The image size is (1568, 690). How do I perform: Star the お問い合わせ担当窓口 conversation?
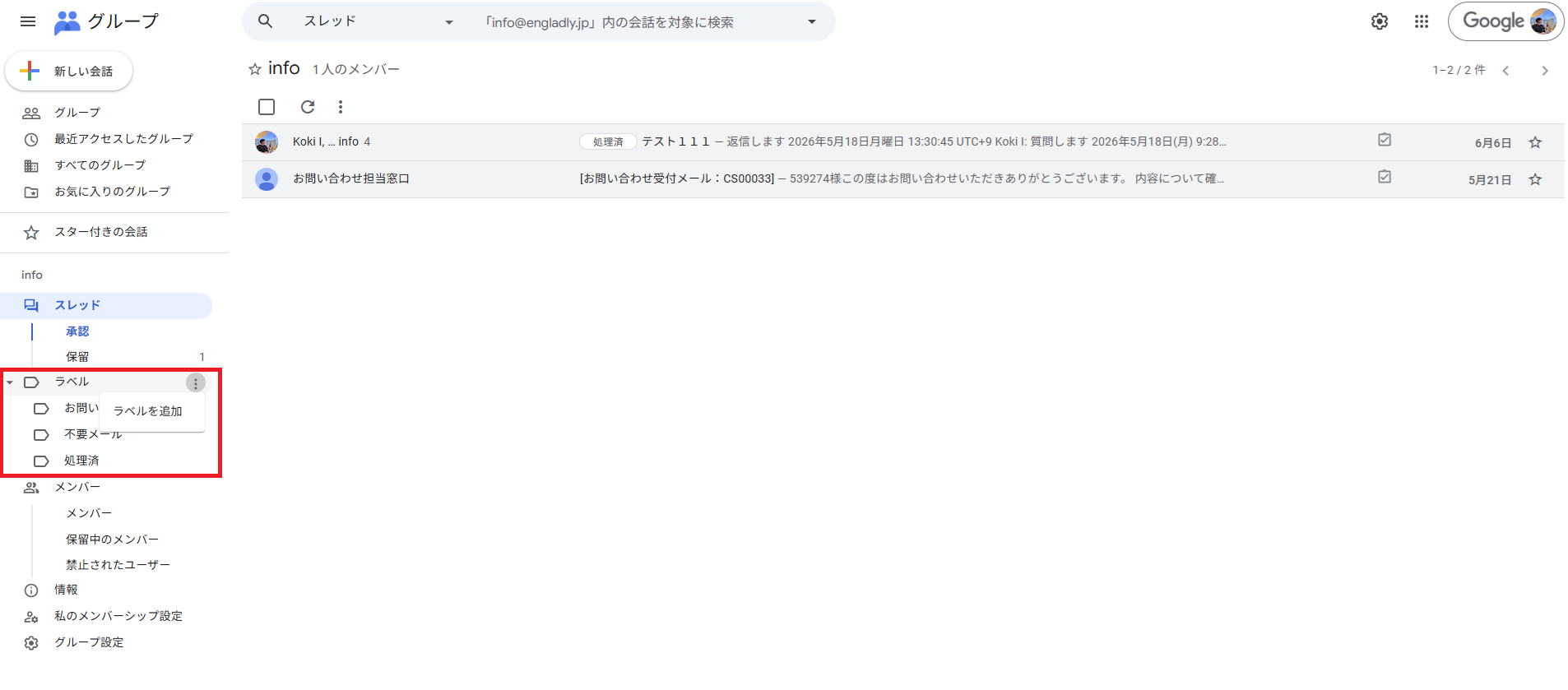tap(1535, 179)
